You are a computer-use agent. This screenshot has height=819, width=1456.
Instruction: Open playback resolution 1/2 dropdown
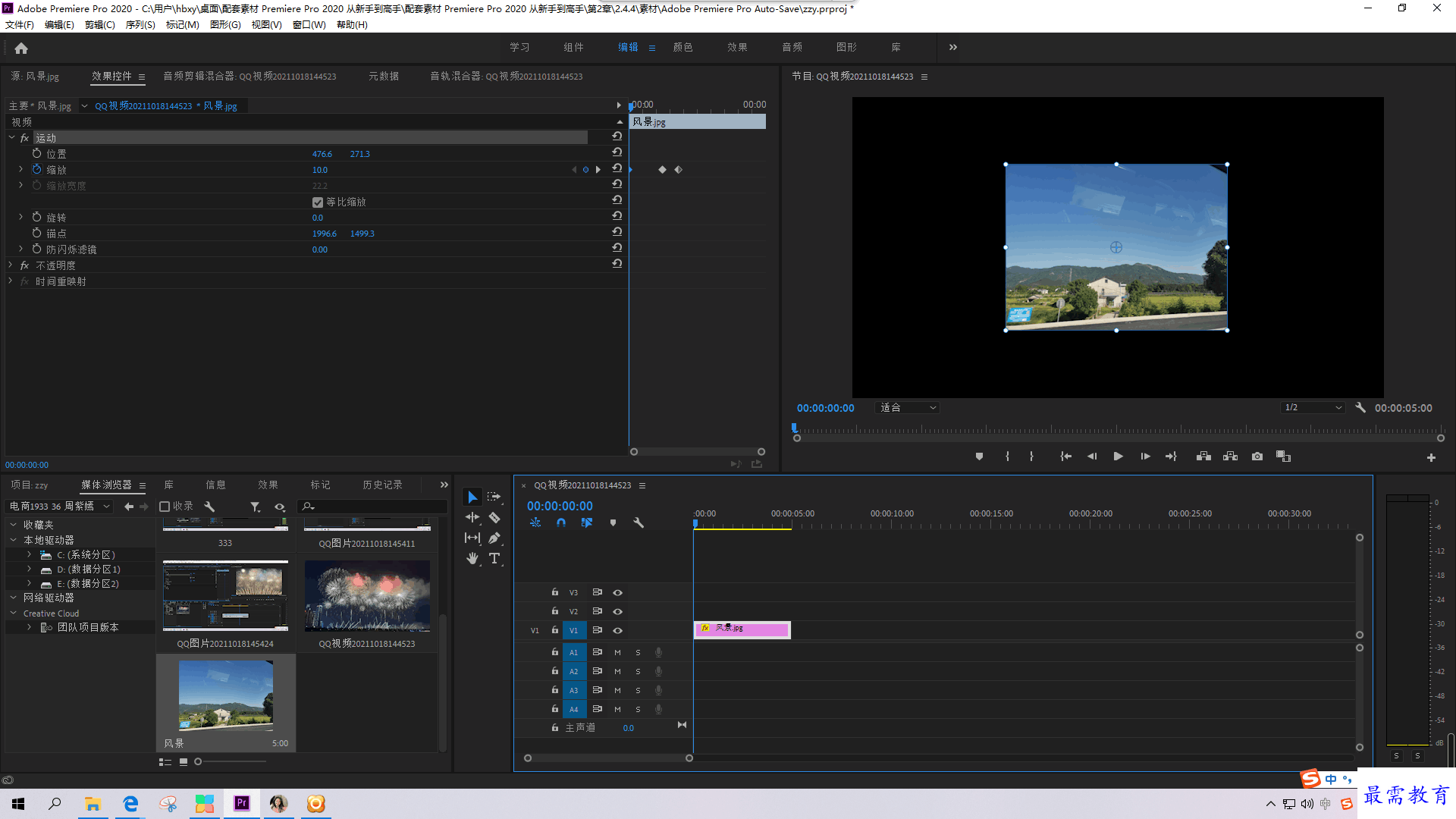tap(1312, 407)
